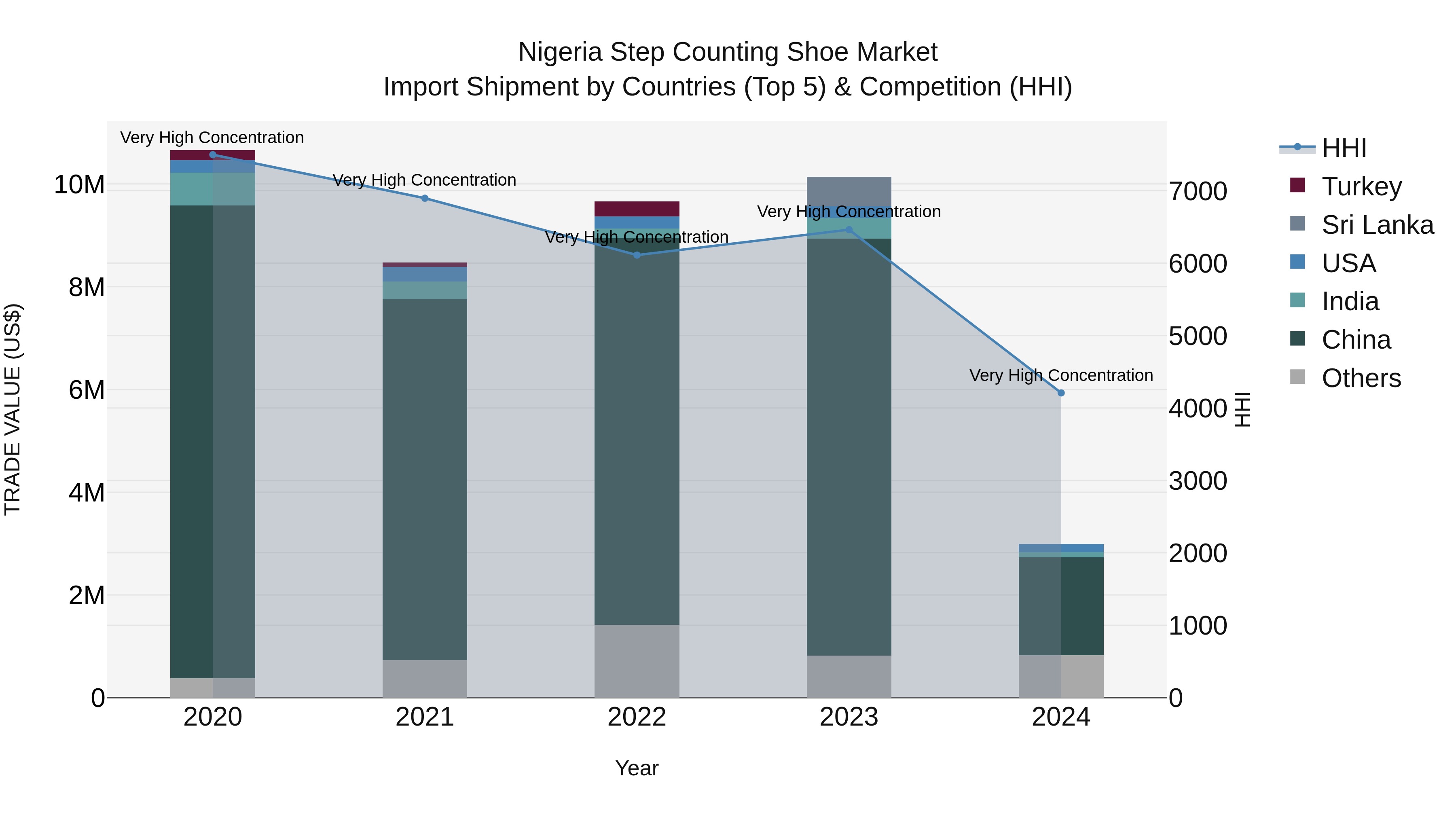Click the Sri Lanka bar segment in 2023

[849, 191]
